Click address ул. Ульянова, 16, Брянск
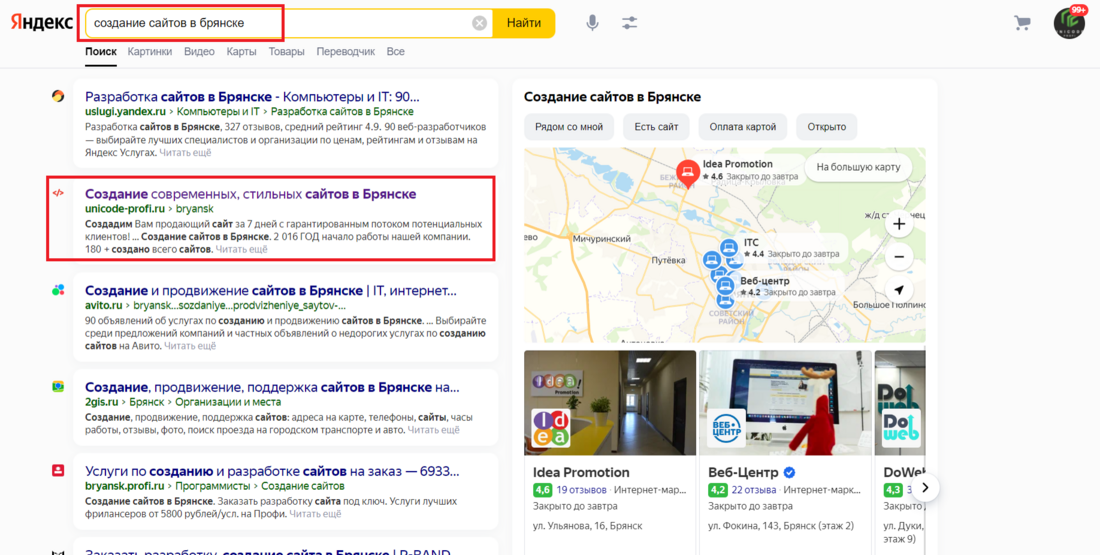Viewport: 1100px width, 555px height. (587, 526)
